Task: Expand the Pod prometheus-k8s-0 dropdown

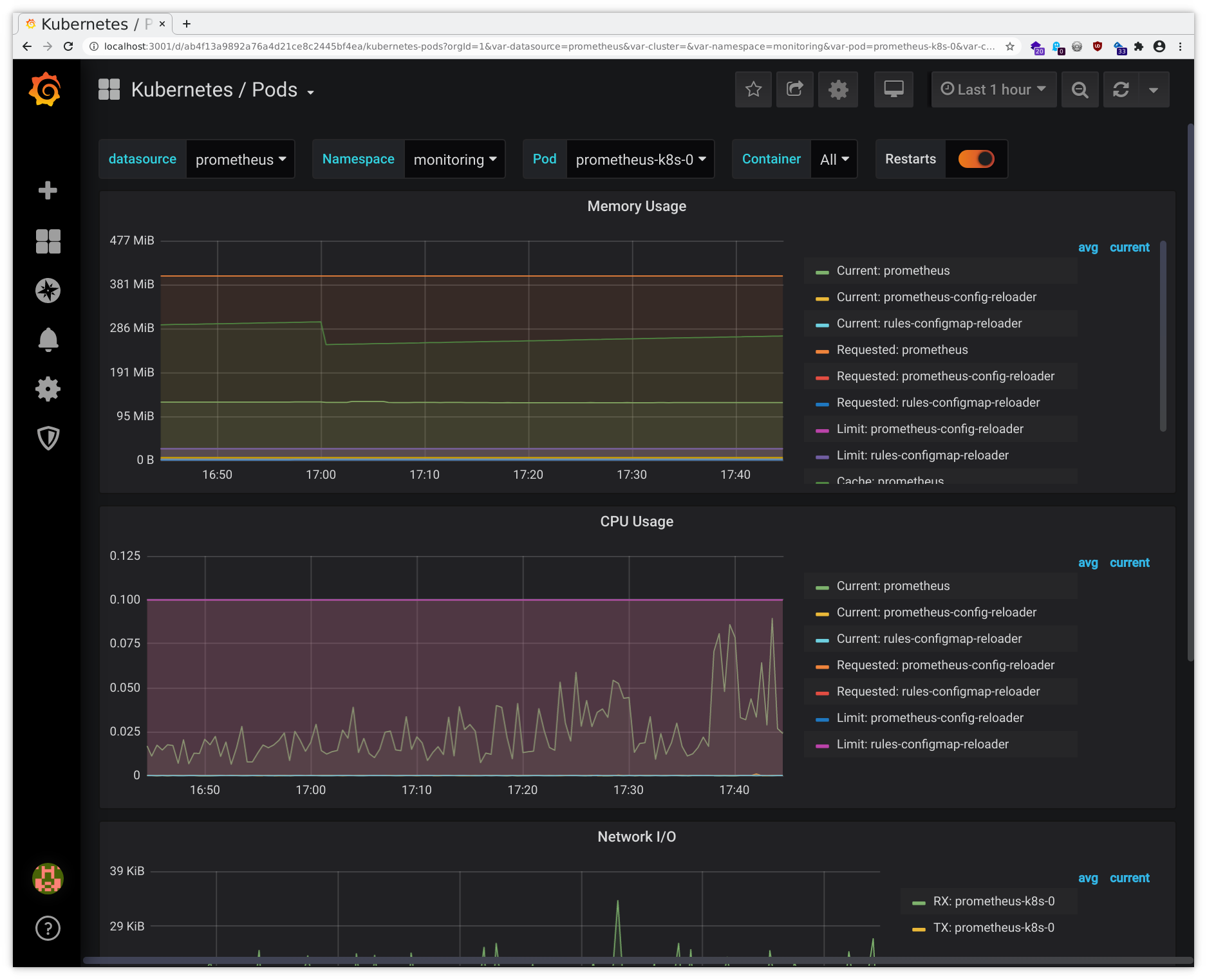Action: 640,160
